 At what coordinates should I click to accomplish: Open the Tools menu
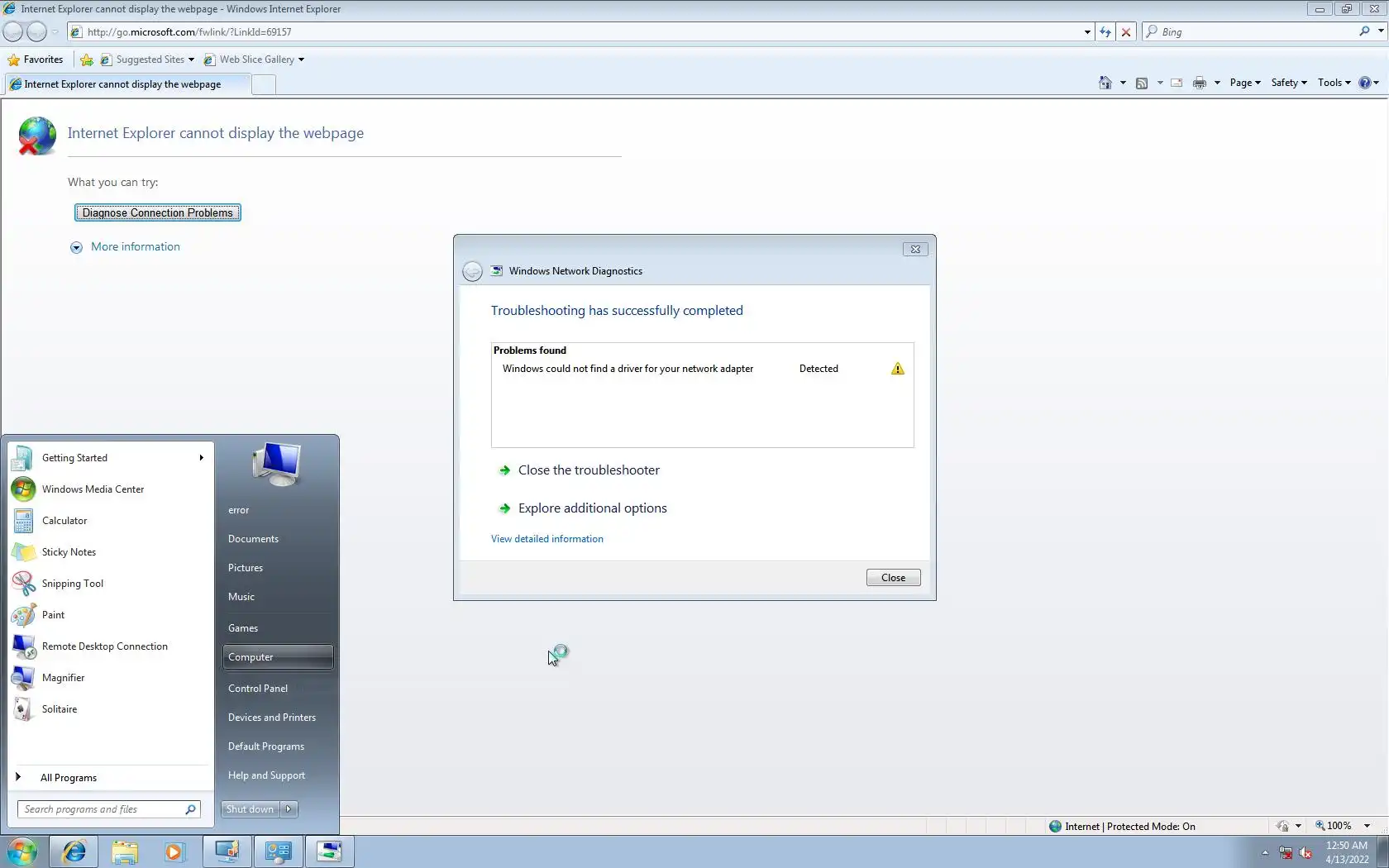coord(1334,83)
